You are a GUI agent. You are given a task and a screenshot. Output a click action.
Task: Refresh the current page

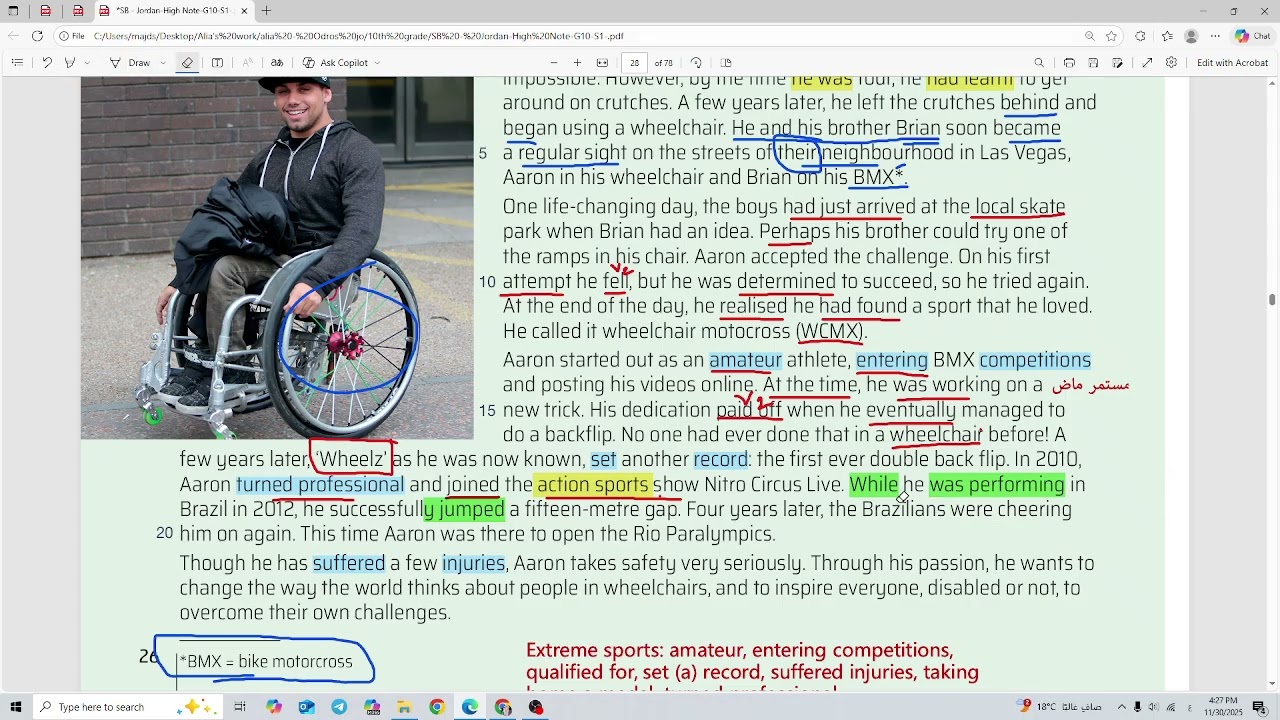(37, 36)
